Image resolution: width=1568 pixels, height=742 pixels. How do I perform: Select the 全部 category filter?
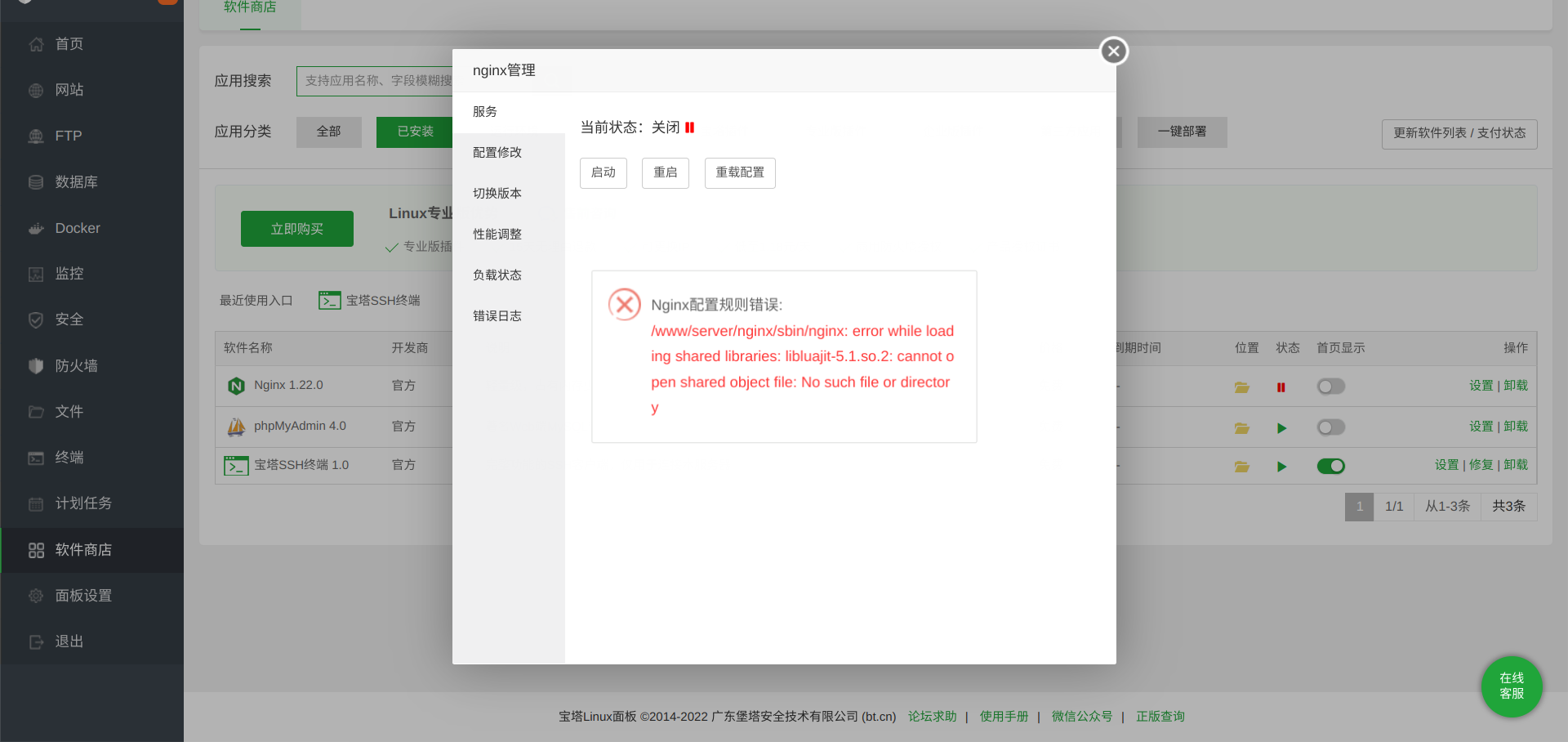pos(329,132)
